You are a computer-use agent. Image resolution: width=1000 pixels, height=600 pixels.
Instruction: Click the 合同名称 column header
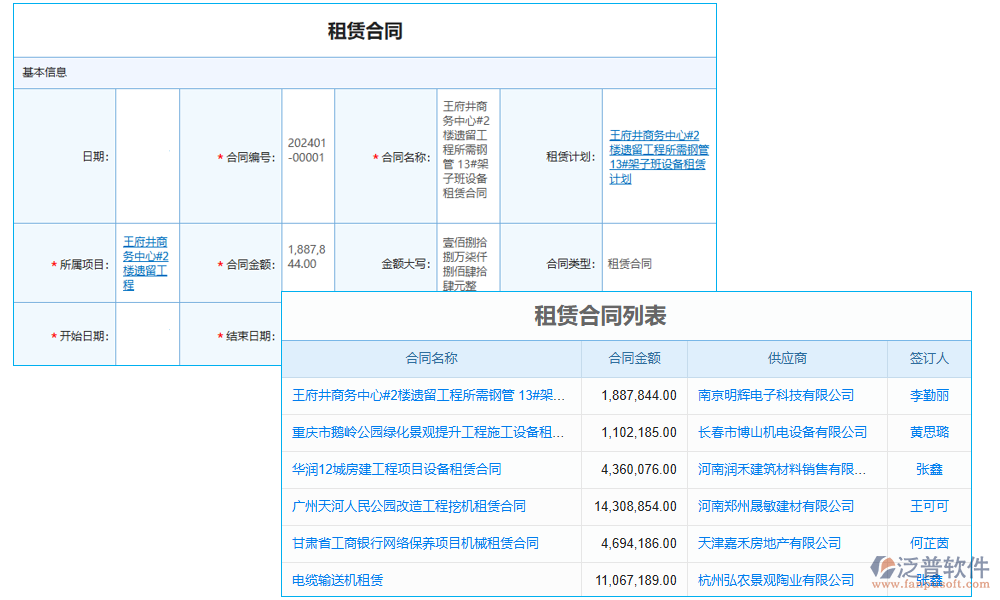pyautogui.click(x=431, y=358)
